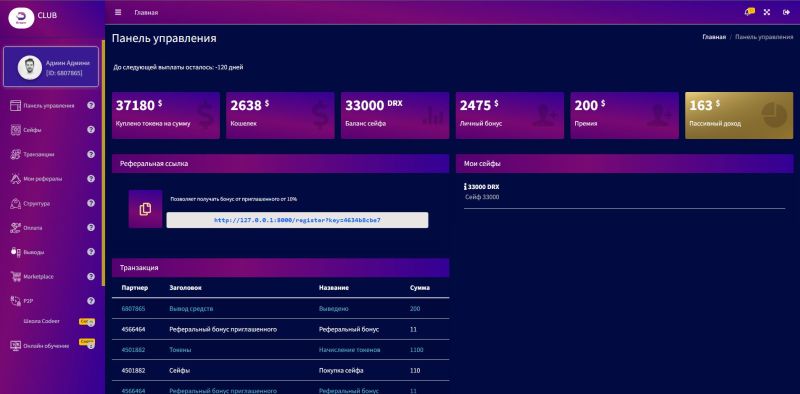The height and width of the screenshot is (394, 800).
Task: Click the Транзакции sidebar icon
Action: coord(15,154)
